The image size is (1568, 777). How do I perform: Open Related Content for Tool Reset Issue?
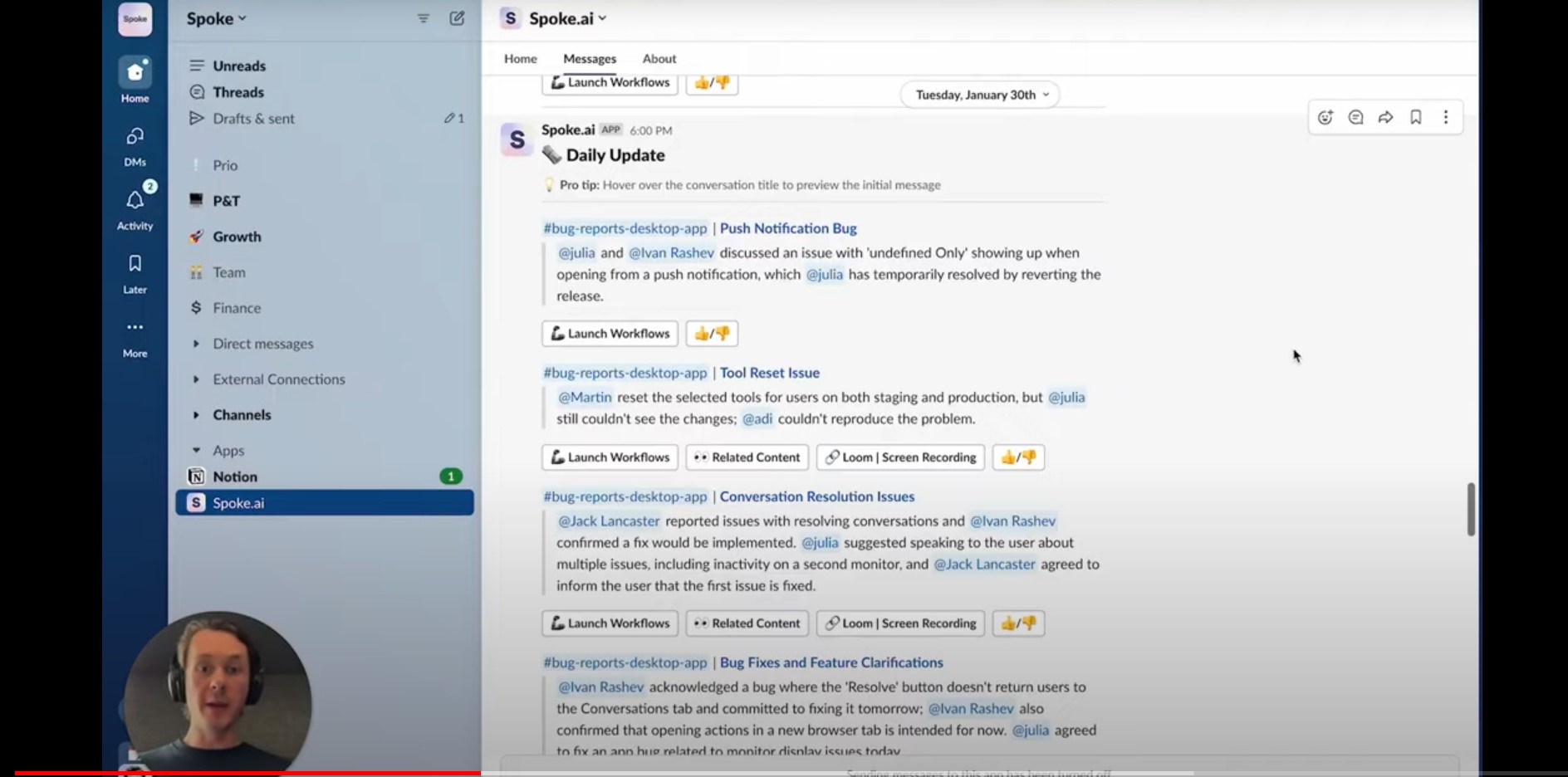(x=747, y=457)
